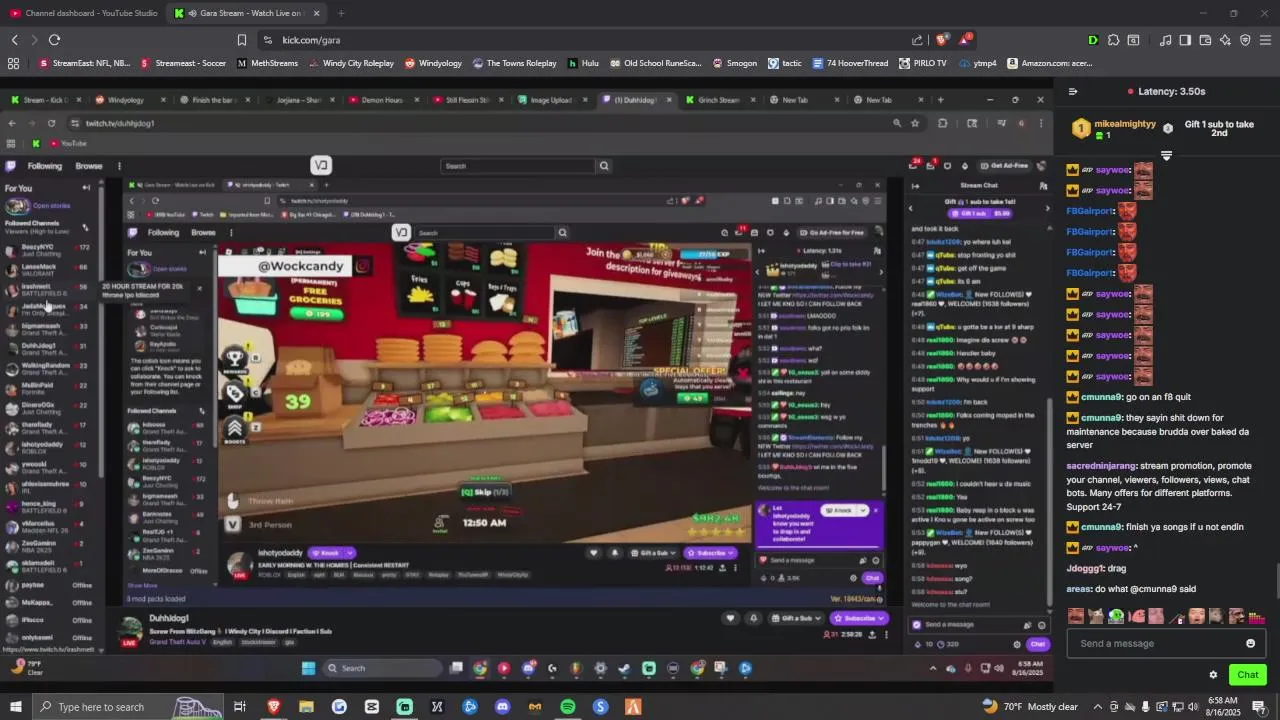
Task: Insert the cat emote from quick emotes
Action: tap(1095, 616)
